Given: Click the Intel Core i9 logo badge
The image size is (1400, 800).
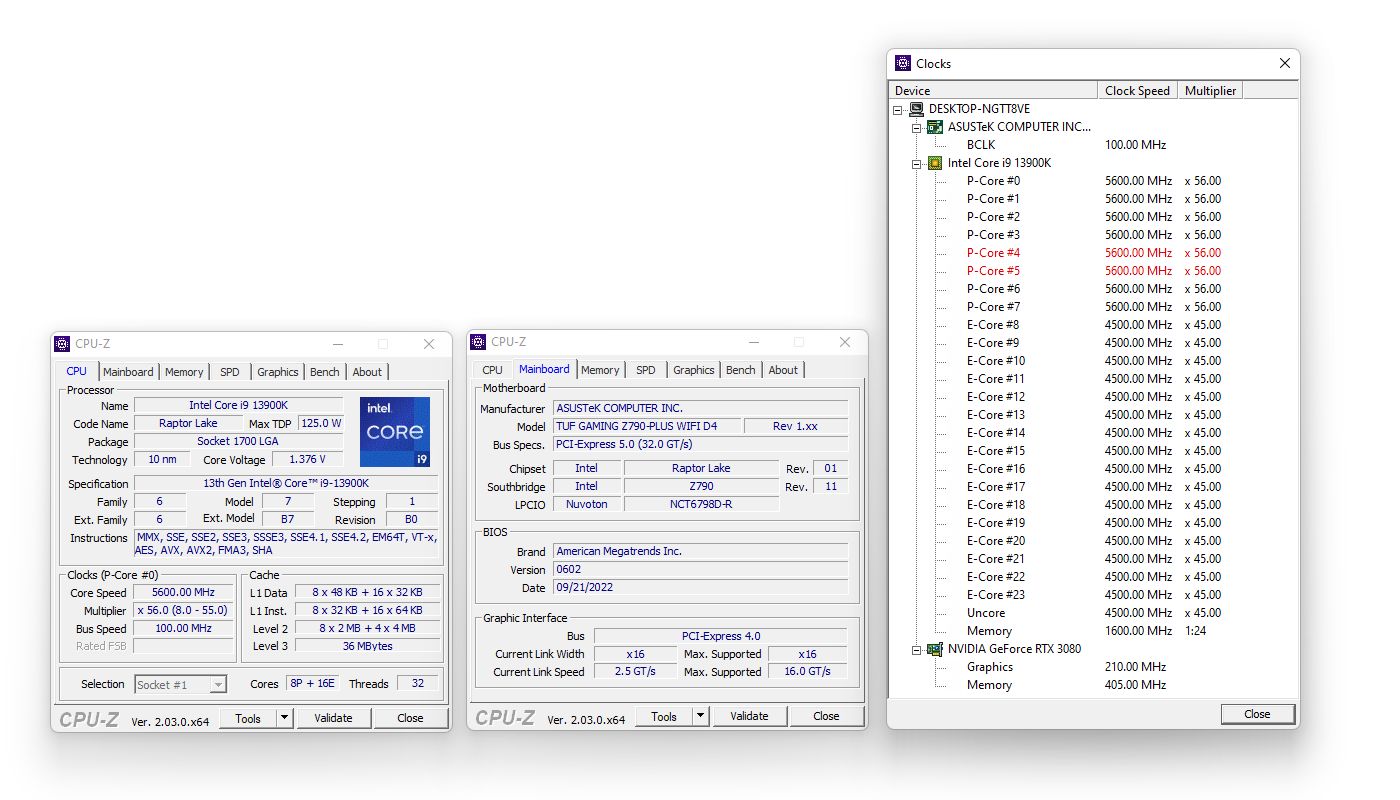Looking at the screenshot, I should click(395, 432).
